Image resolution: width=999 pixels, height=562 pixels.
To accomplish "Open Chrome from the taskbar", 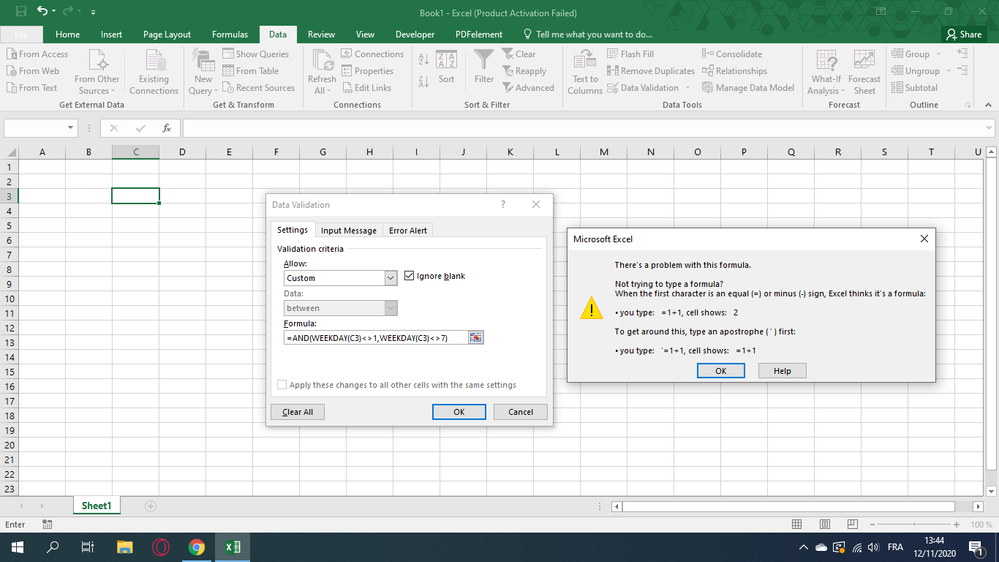I will click(196, 547).
